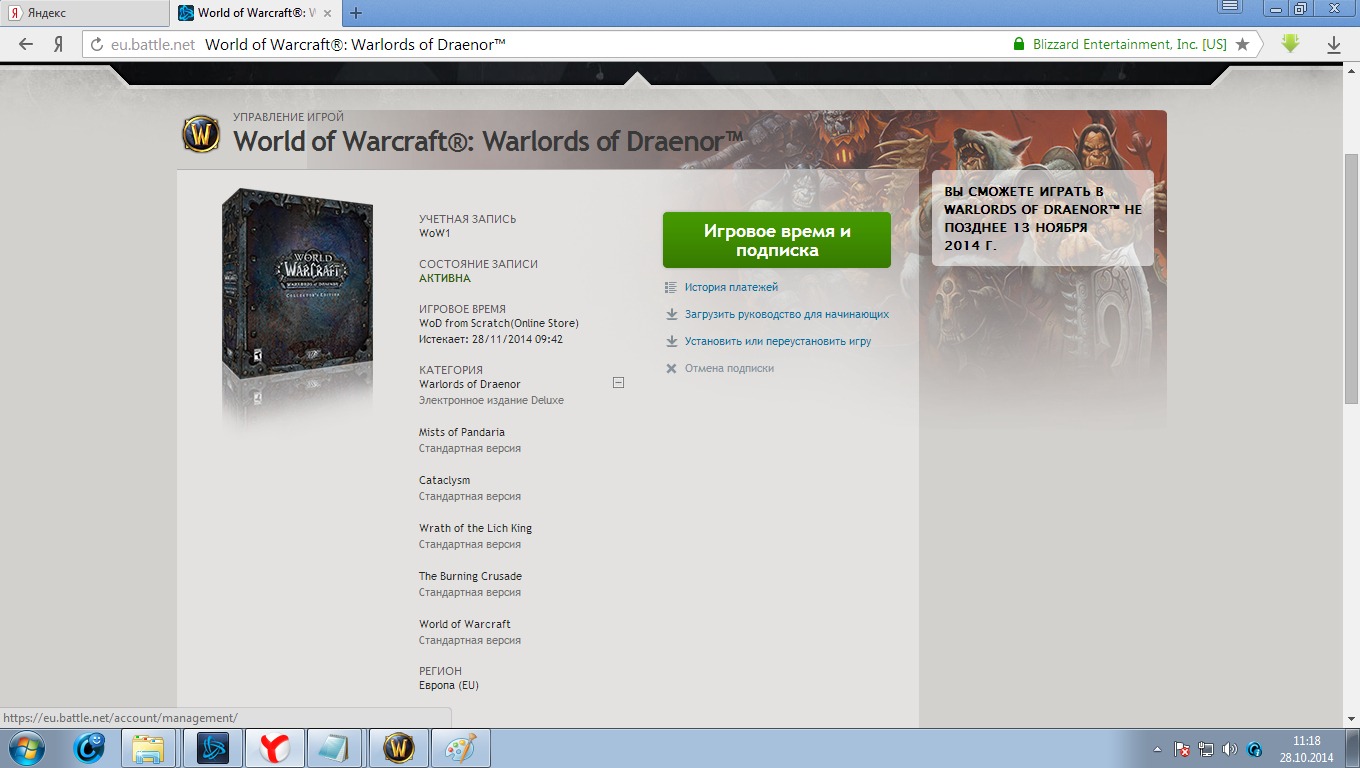
Task: Open the World of Warcraft taskbar icon
Action: pyautogui.click(x=399, y=747)
